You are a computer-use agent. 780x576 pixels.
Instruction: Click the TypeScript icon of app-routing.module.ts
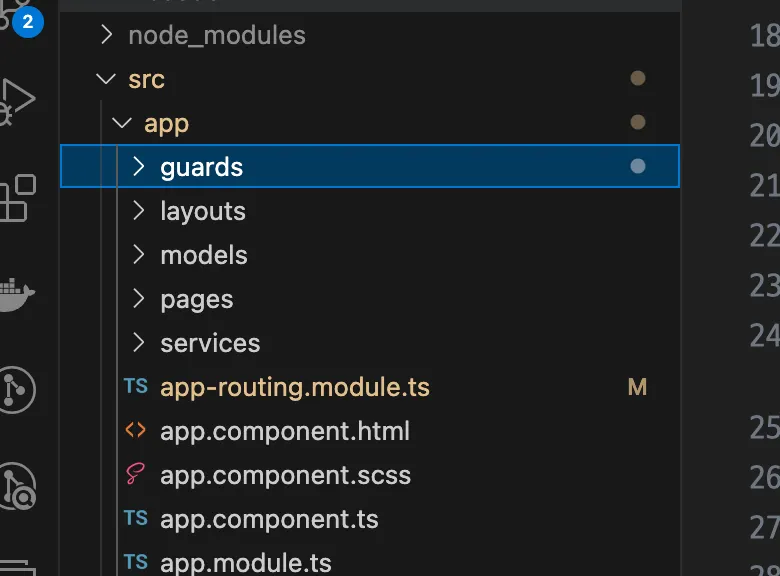click(136, 387)
